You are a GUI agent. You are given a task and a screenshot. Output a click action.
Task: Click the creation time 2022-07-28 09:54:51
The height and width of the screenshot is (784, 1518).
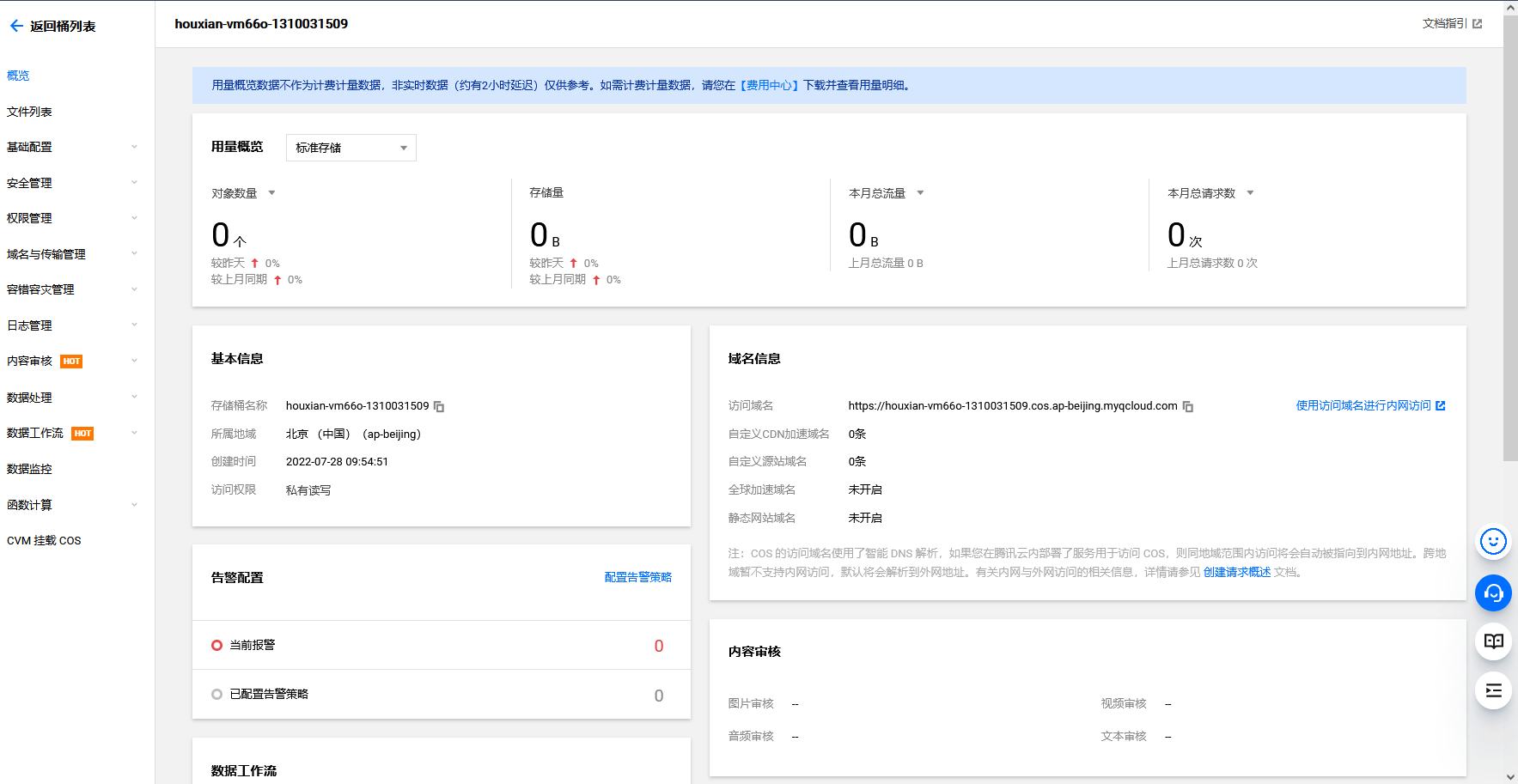(x=337, y=462)
